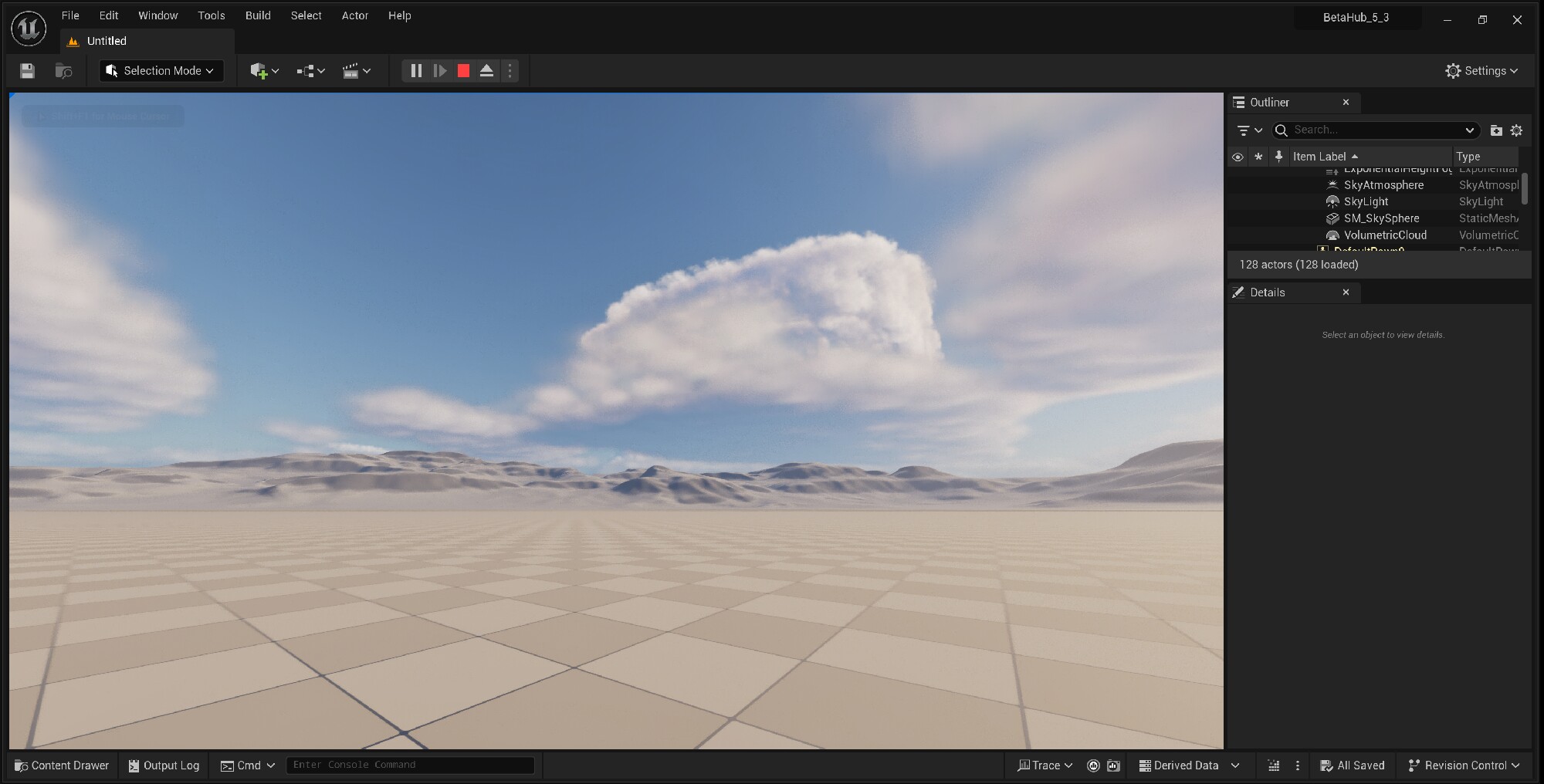Toggle the visibility eye column header
This screenshot has height=784, width=1544.
click(x=1238, y=157)
